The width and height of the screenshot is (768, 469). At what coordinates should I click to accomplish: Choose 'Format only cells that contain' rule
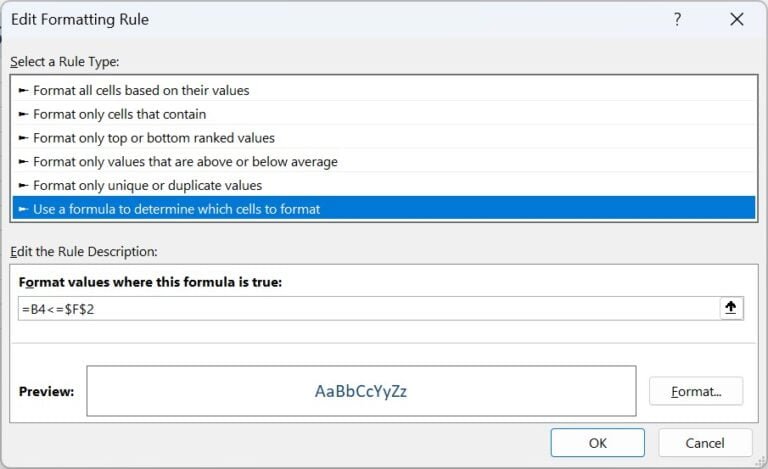click(x=119, y=114)
